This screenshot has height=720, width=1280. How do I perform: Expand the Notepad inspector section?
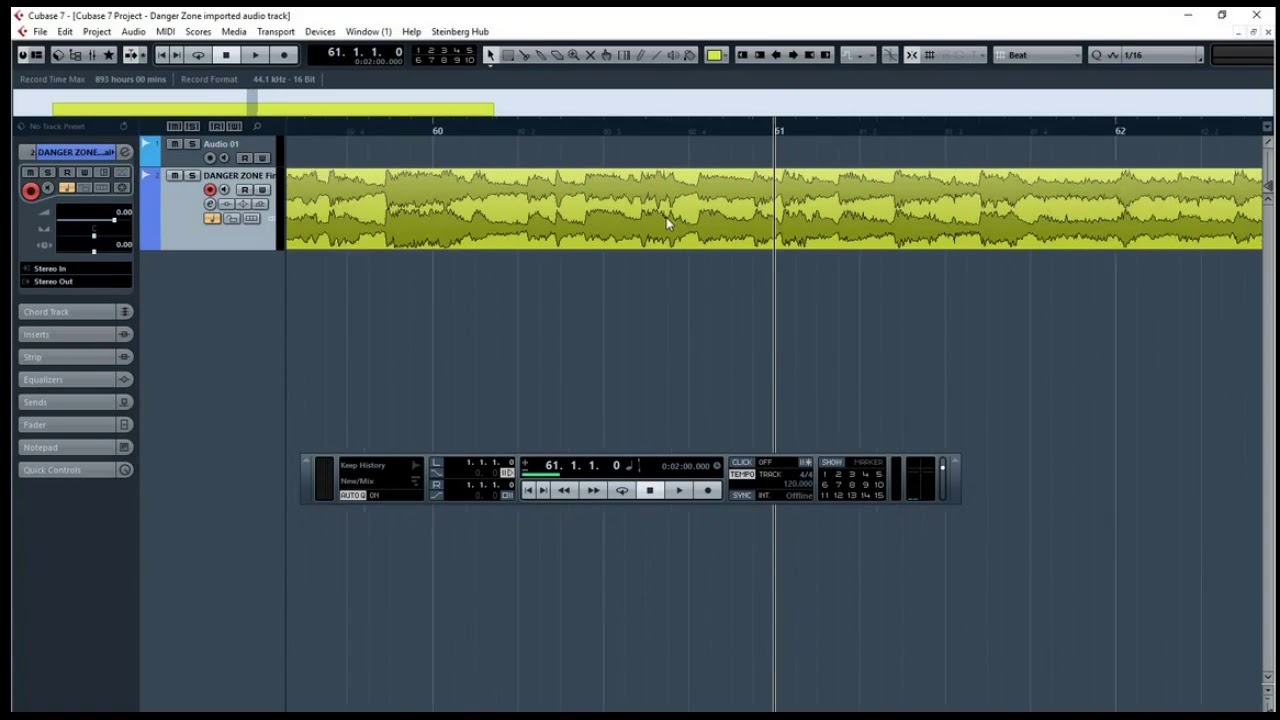coord(76,447)
